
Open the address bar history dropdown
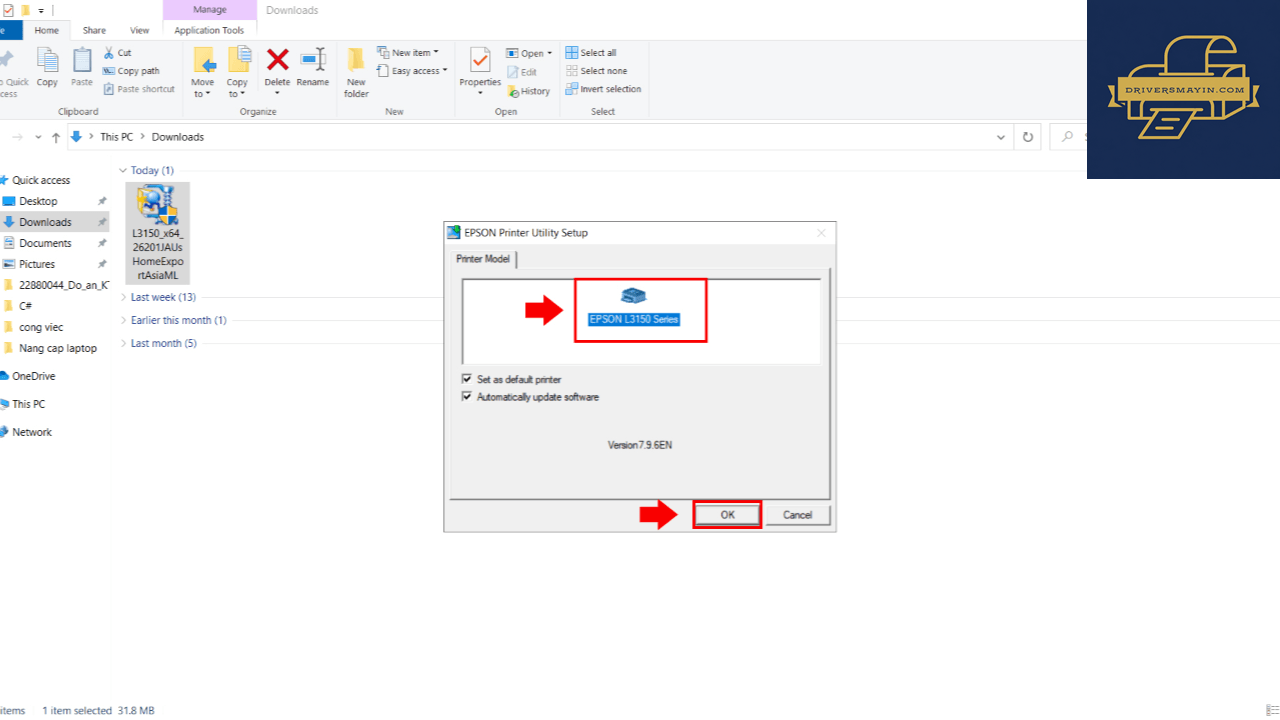(x=1001, y=137)
